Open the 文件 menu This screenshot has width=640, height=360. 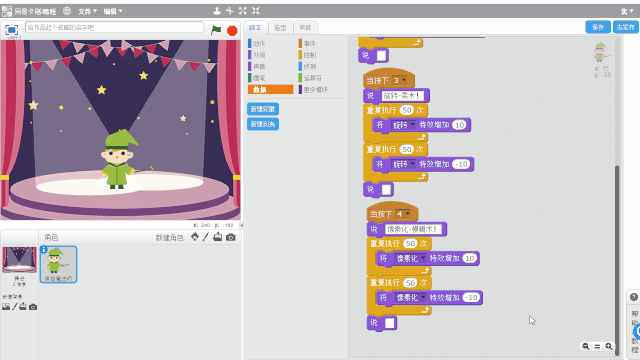(87, 11)
